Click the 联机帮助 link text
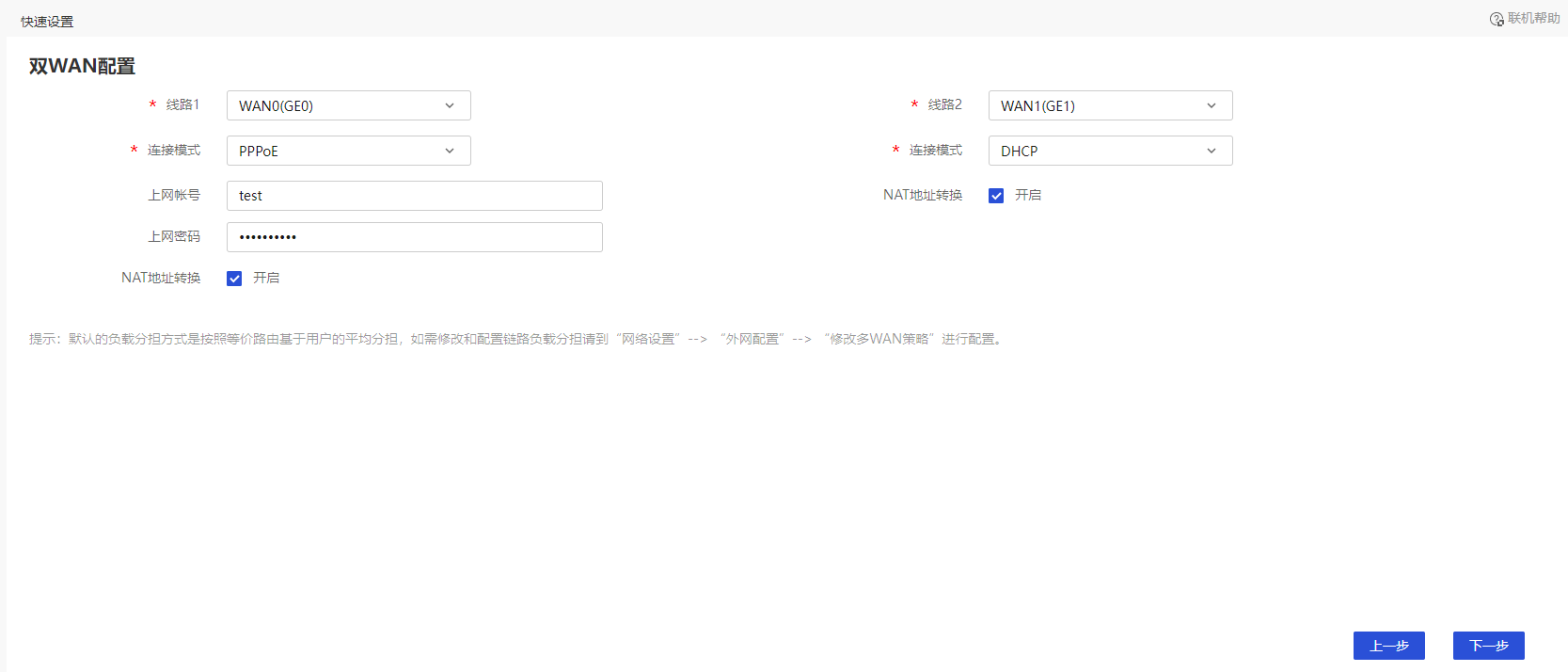 coord(1533,19)
